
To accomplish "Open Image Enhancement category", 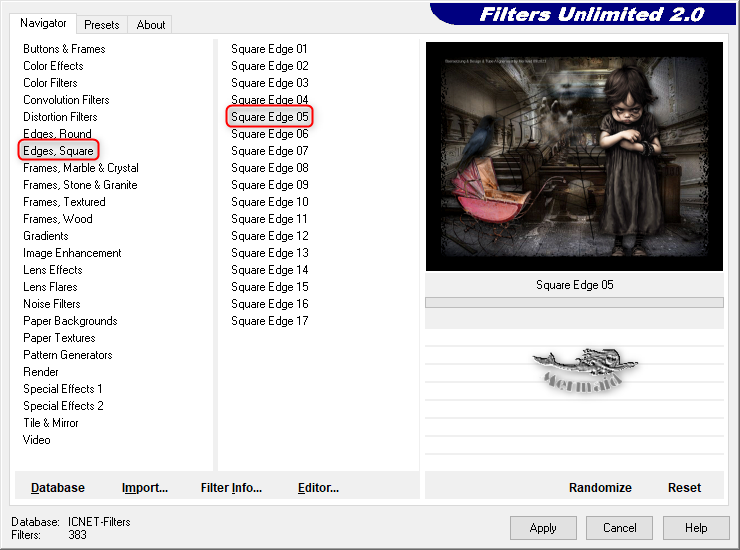I will pyautogui.click(x=72, y=253).
